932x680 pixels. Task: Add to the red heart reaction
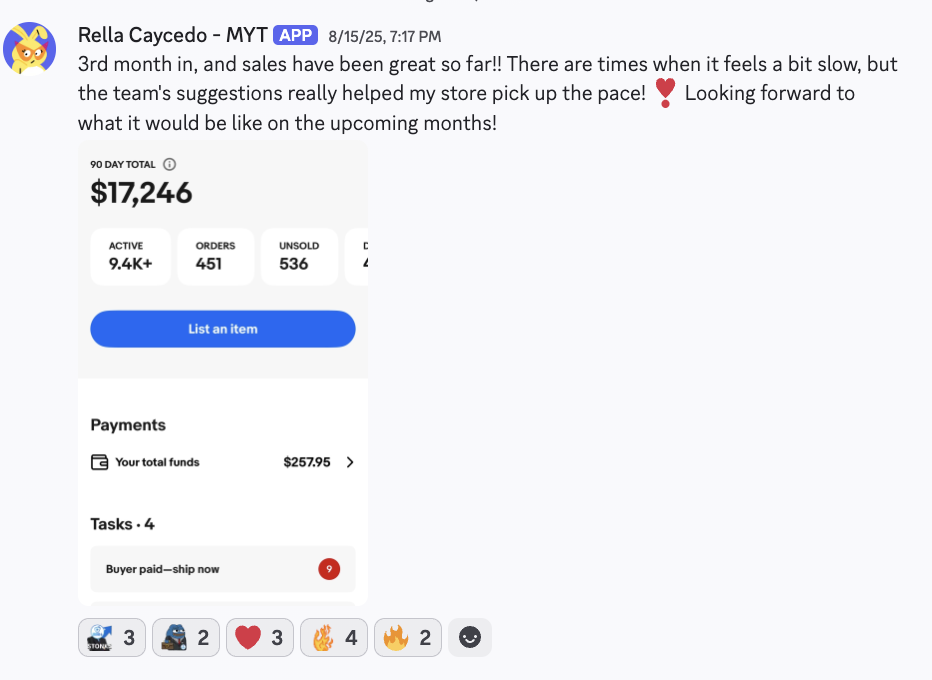point(260,637)
